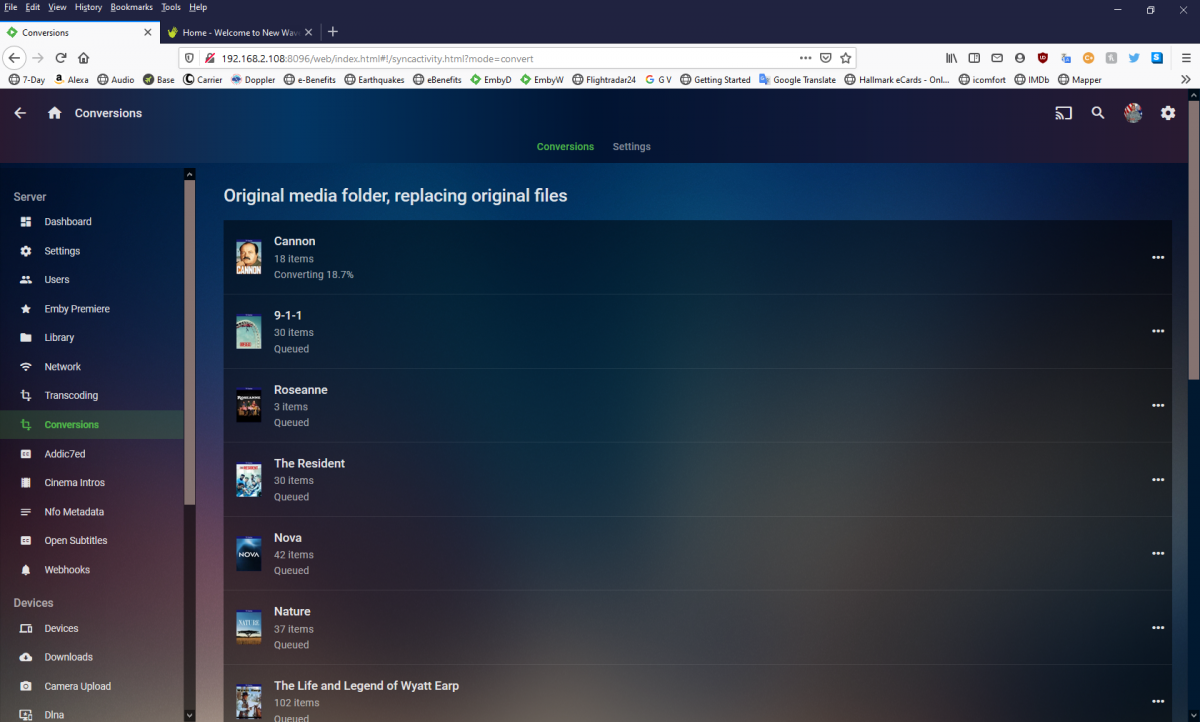Image resolution: width=1200 pixels, height=722 pixels.
Task: Open the Nature conversion job
Action: point(697,628)
